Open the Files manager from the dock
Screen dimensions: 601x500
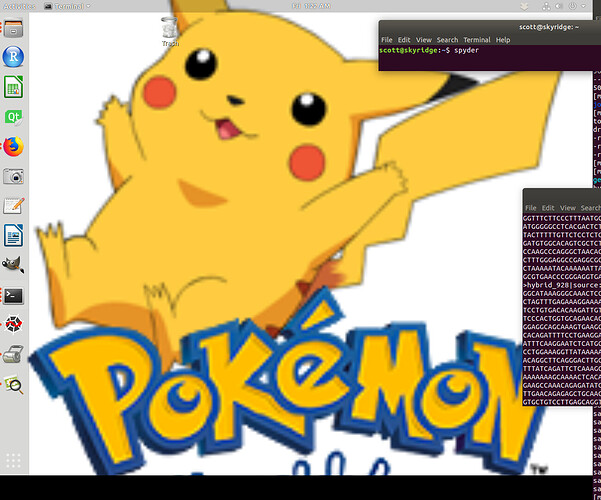point(13,28)
